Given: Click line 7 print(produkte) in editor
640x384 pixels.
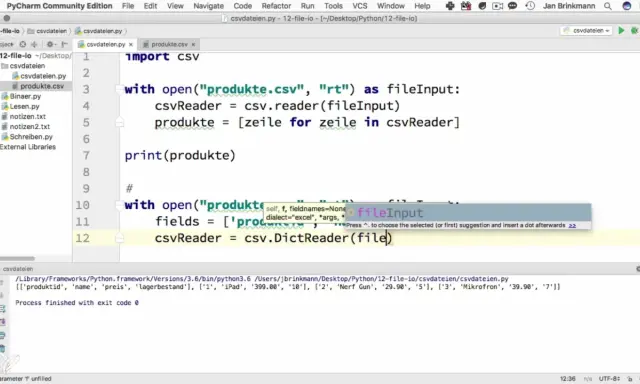Looking at the screenshot, I should (180, 155).
